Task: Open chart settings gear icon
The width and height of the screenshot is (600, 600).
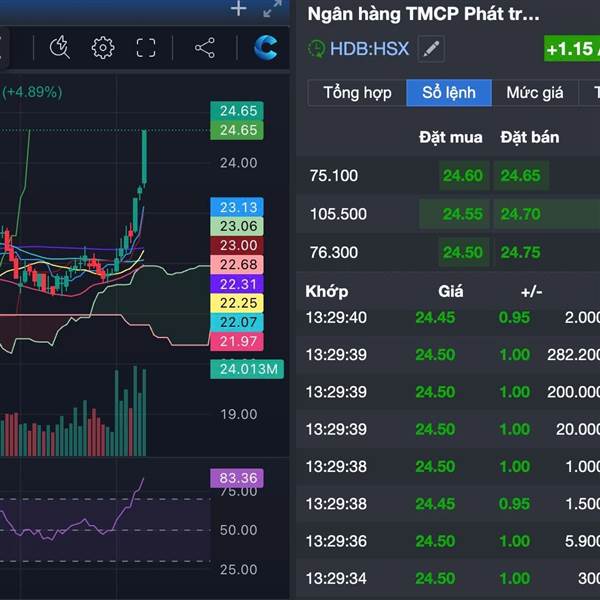Action: click(x=103, y=48)
